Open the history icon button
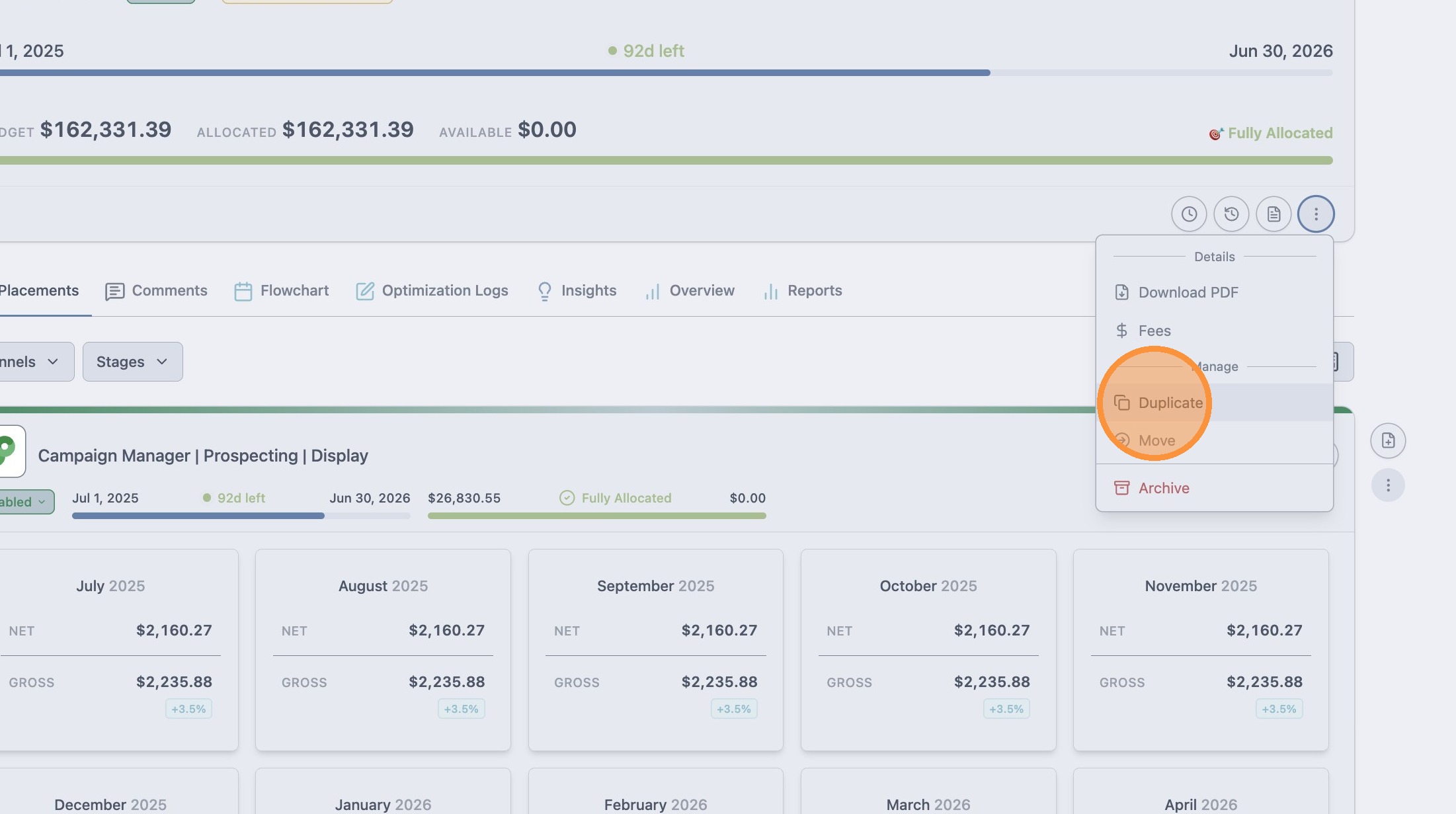This screenshot has width=1456, height=814. click(x=1231, y=214)
